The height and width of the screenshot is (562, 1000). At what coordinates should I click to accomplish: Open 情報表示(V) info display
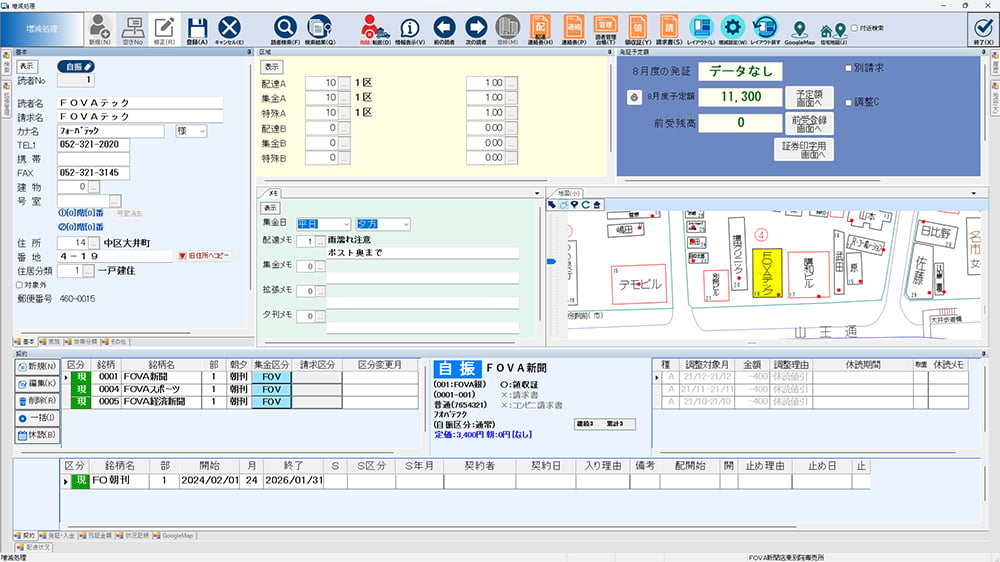point(410,29)
